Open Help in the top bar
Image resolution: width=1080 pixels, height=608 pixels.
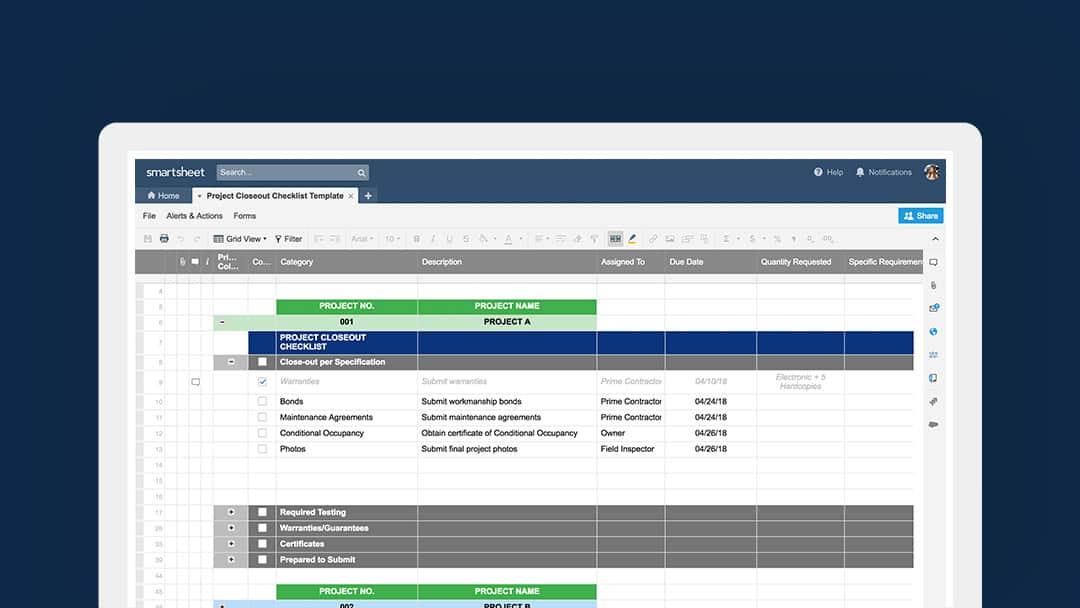click(828, 172)
